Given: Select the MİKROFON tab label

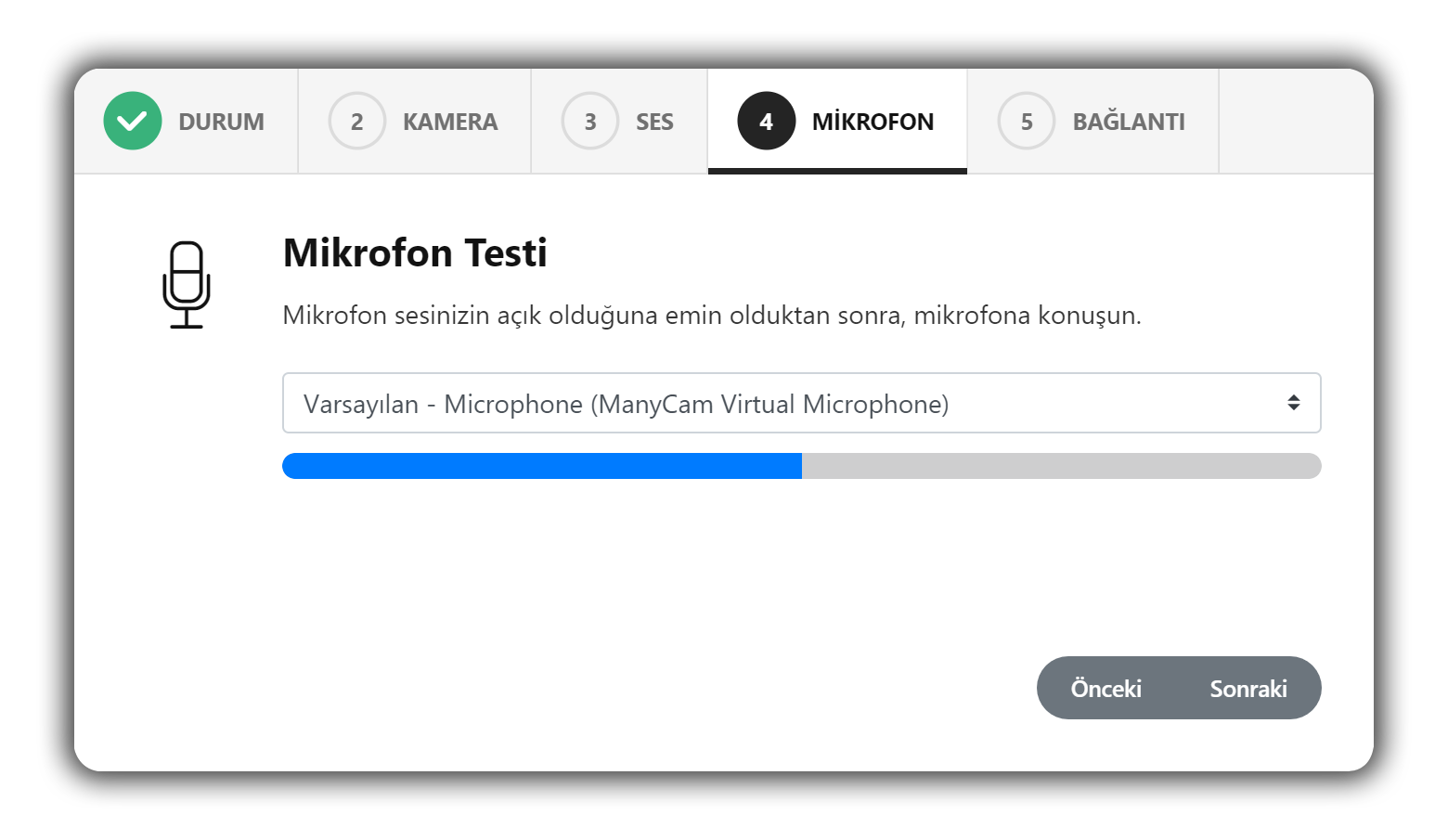Looking at the screenshot, I should pyautogui.click(x=873, y=122).
